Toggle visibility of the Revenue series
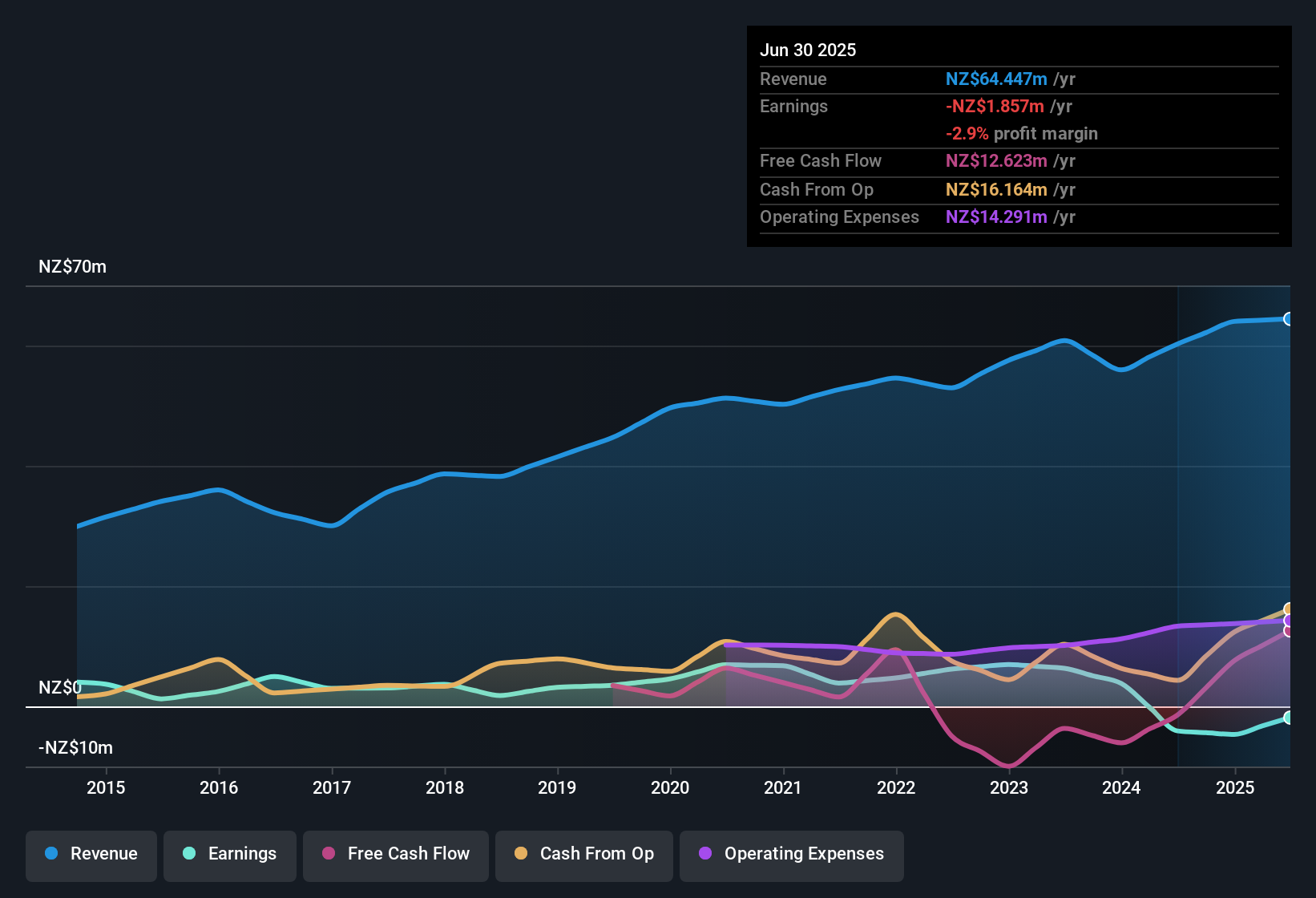Viewport: 1316px width, 898px height. 91,855
